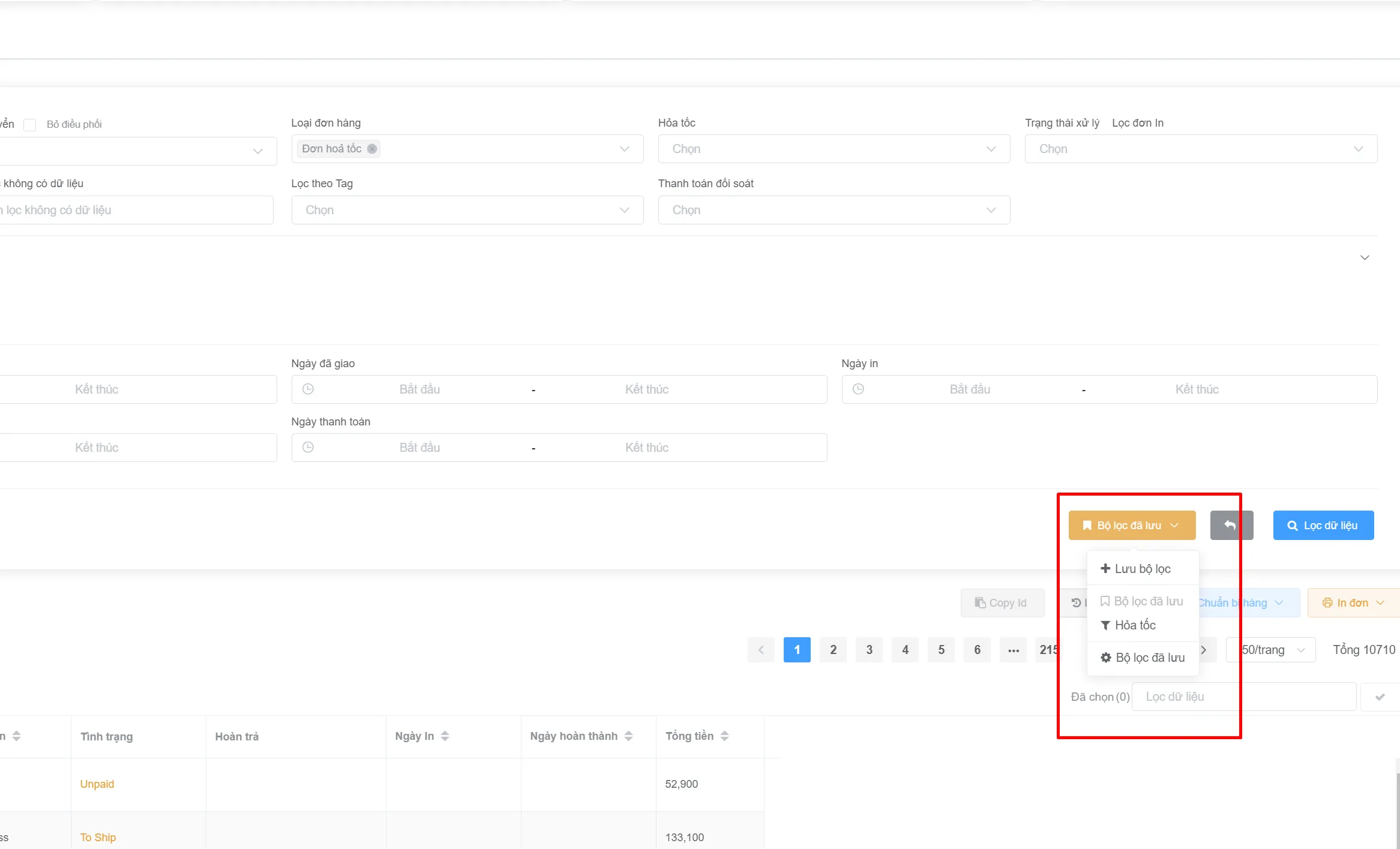Click the blue Lọc dữ liệu button

point(1323,526)
